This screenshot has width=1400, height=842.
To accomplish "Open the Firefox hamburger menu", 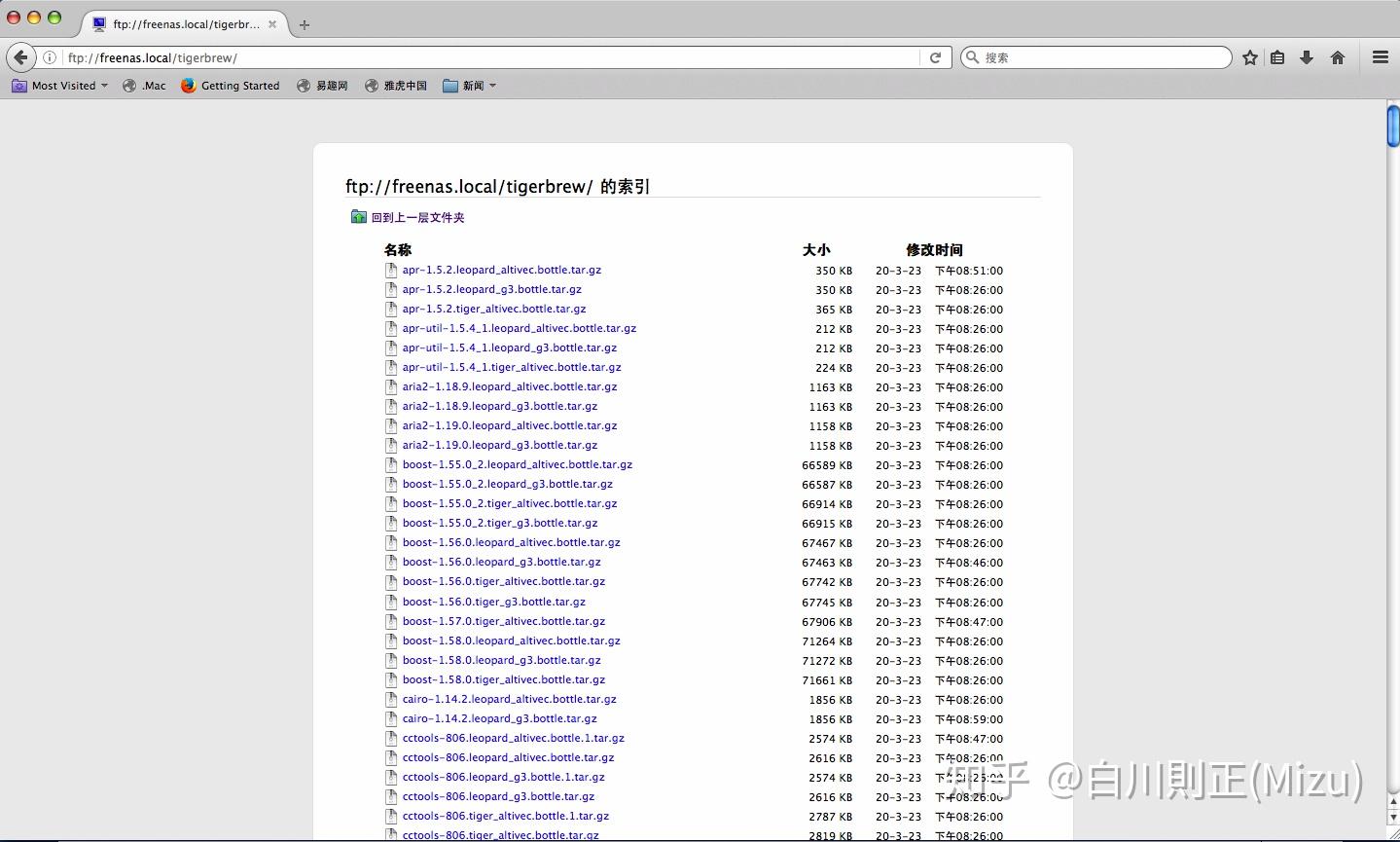I will click(x=1381, y=56).
